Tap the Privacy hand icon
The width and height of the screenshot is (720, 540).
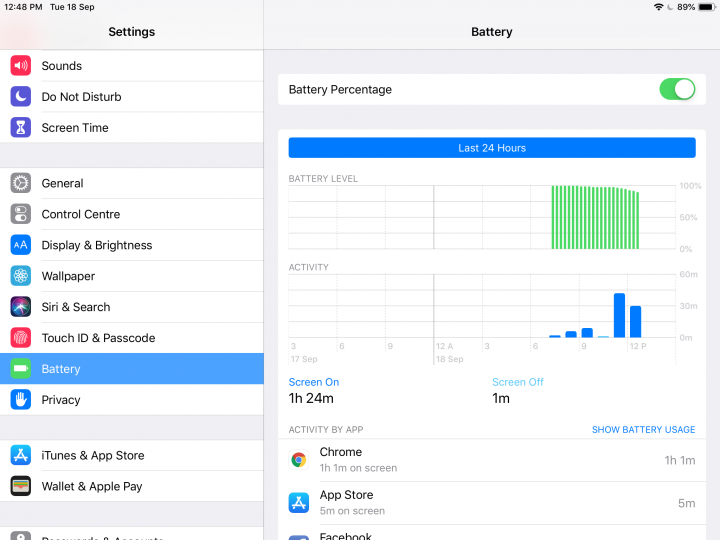coord(21,399)
